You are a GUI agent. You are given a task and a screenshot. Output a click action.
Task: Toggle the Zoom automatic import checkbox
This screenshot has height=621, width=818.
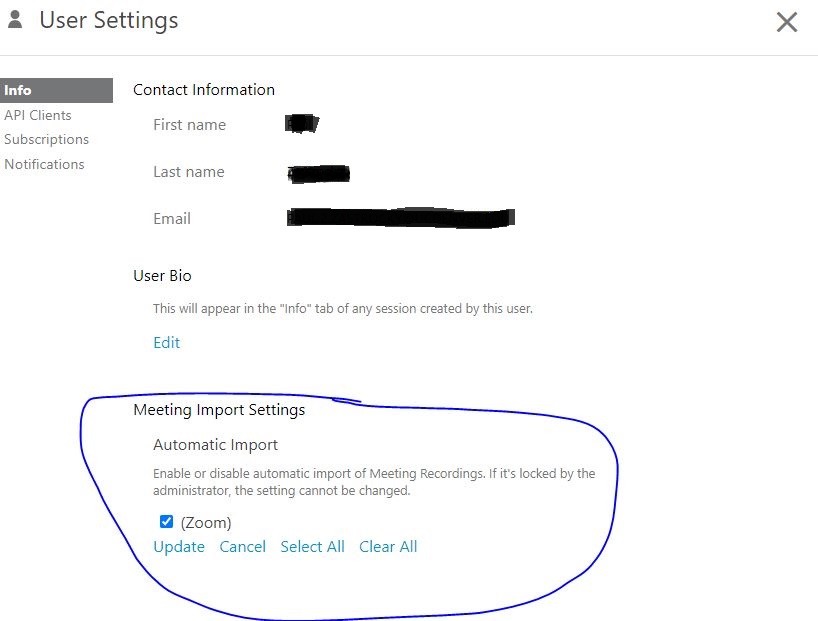pos(167,522)
